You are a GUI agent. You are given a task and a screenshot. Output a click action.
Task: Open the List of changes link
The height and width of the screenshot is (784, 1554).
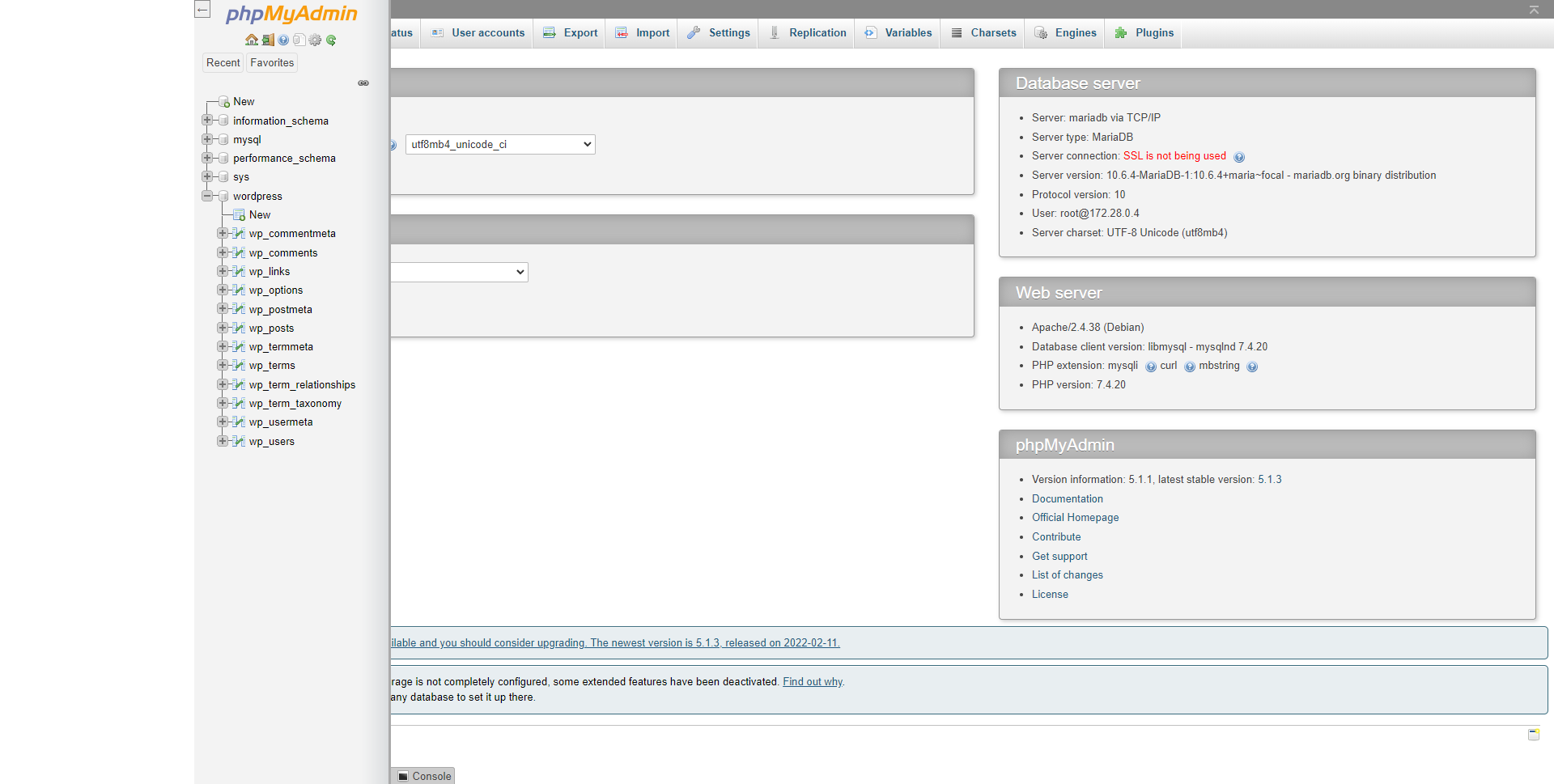point(1067,575)
